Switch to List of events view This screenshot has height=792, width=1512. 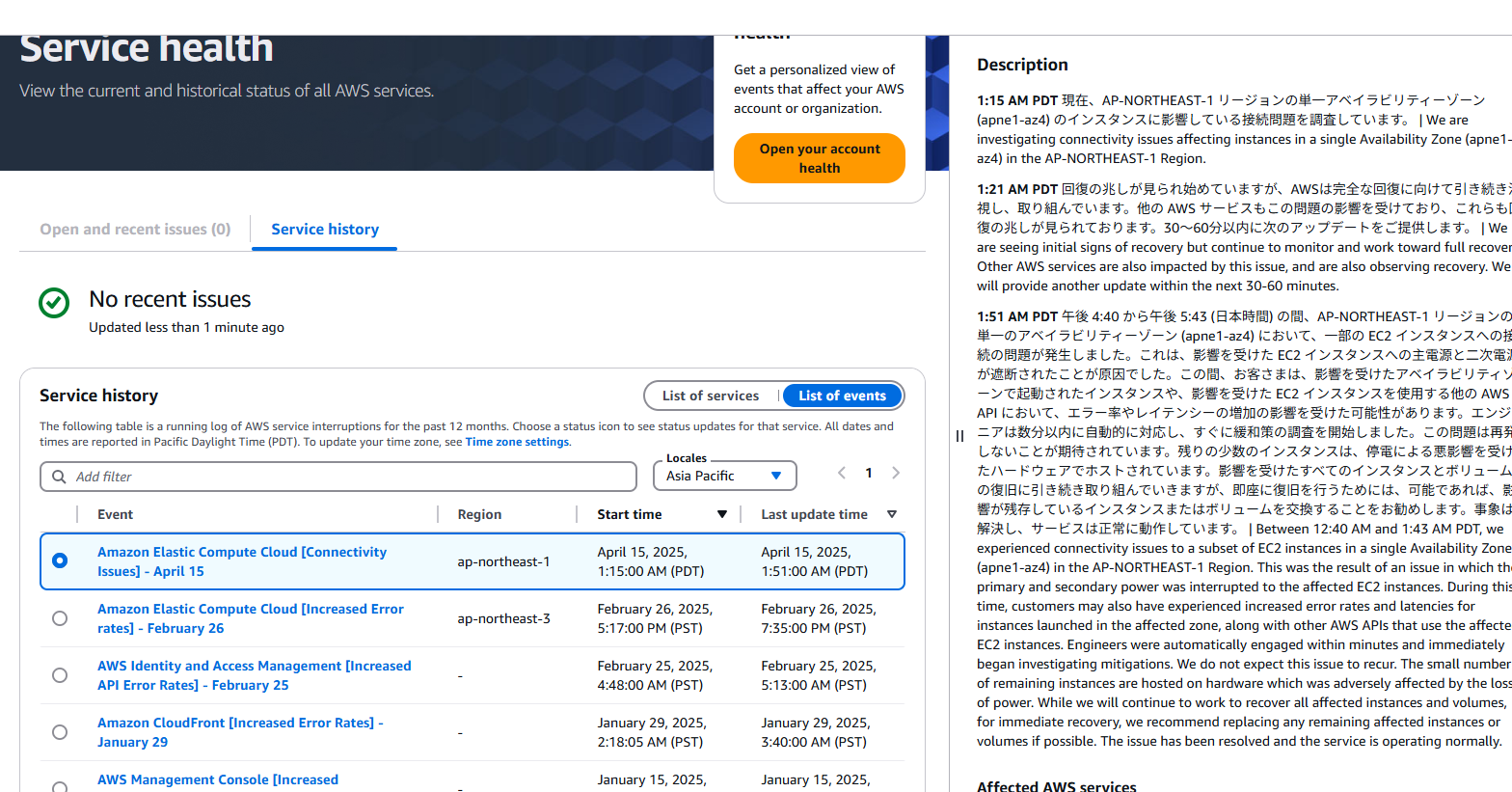tap(842, 396)
